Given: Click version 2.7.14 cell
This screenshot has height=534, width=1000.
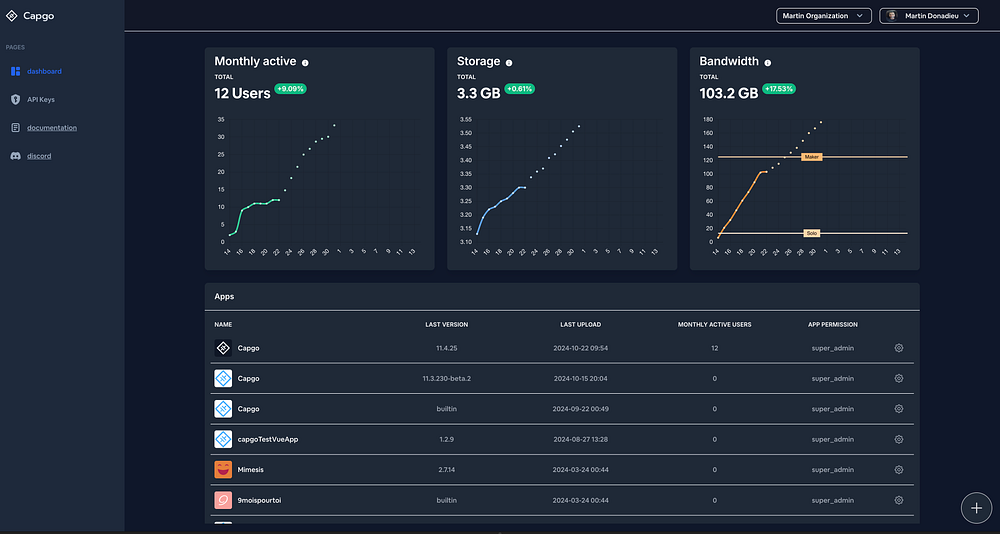Looking at the screenshot, I should point(446,470).
